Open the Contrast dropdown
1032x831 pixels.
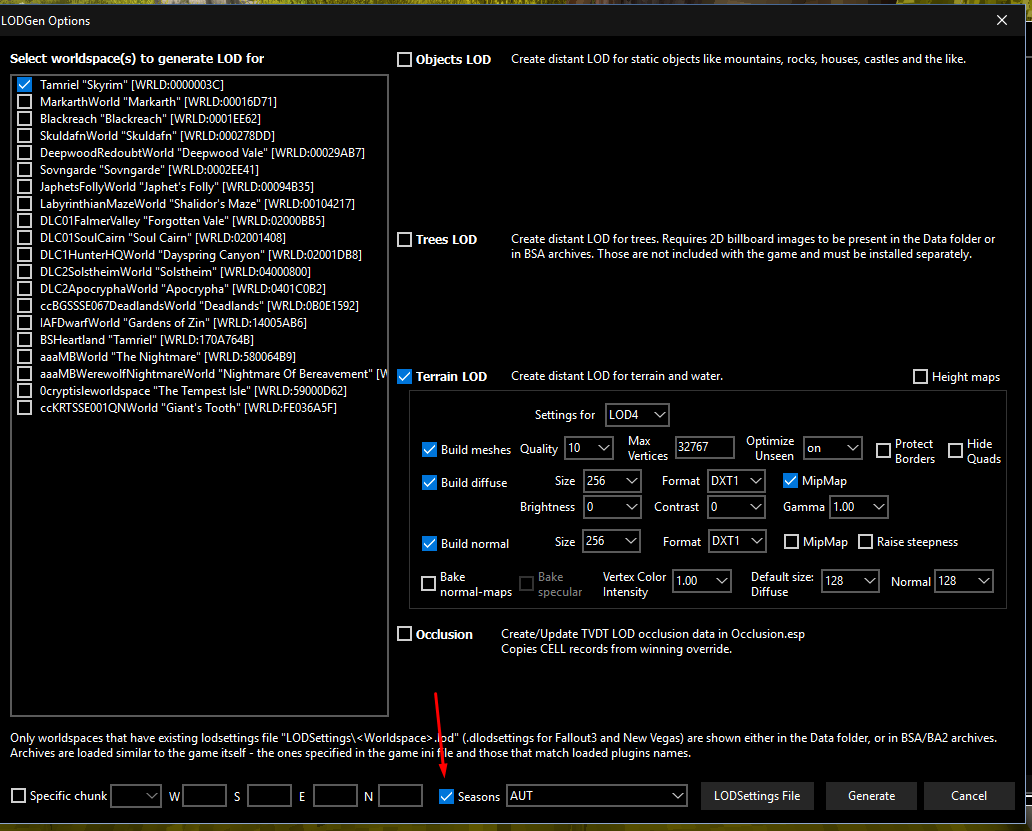tap(736, 507)
